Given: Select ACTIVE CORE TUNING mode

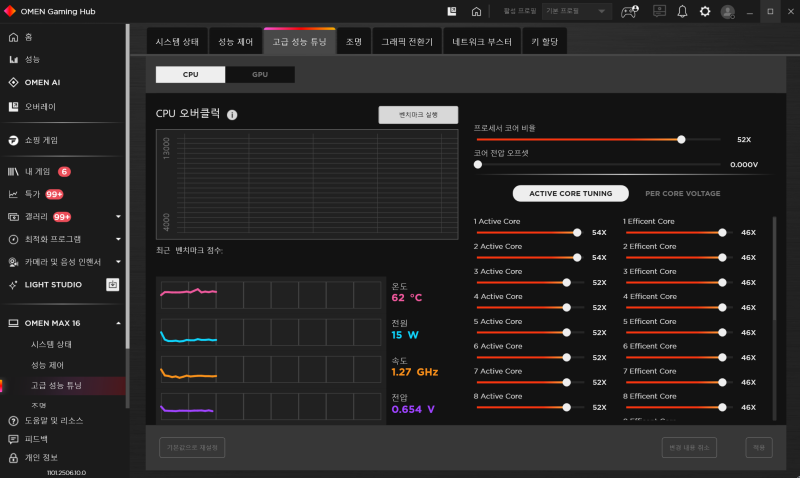Looking at the screenshot, I should click(x=570, y=193).
